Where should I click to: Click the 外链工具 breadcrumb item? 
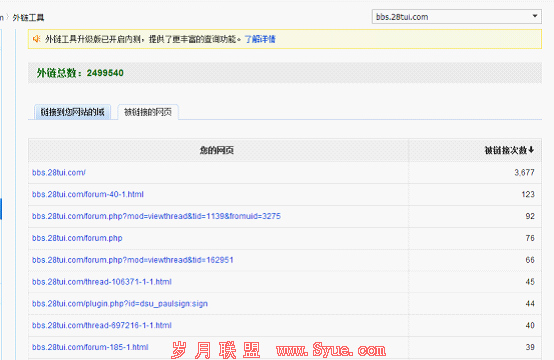tap(28, 18)
